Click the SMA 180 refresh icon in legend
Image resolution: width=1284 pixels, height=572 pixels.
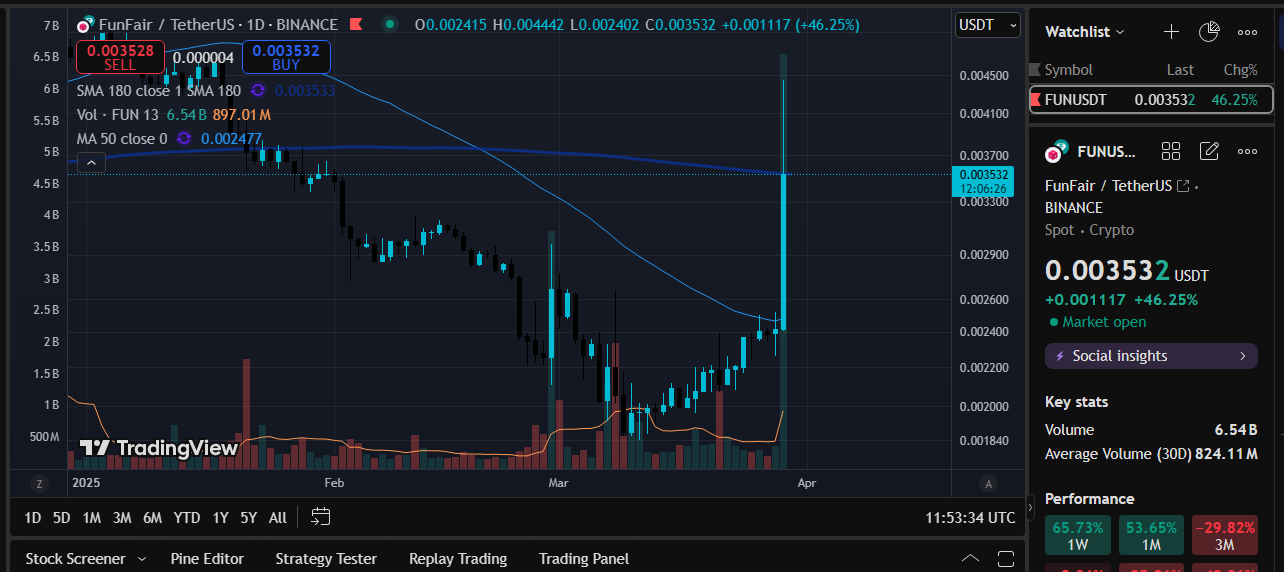(x=257, y=90)
